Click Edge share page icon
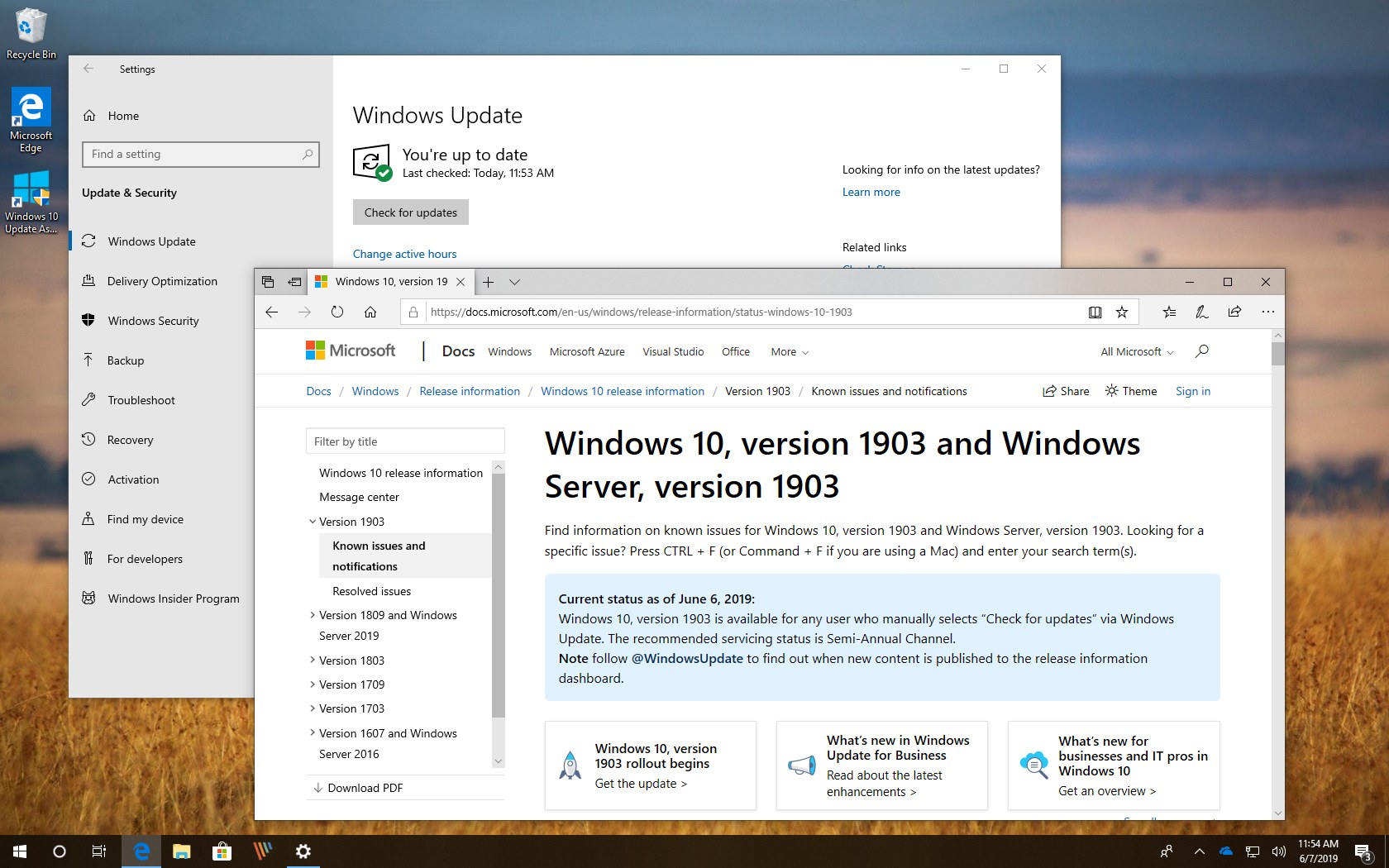Screen dimensions: 1389x868 click(1235, 312)
